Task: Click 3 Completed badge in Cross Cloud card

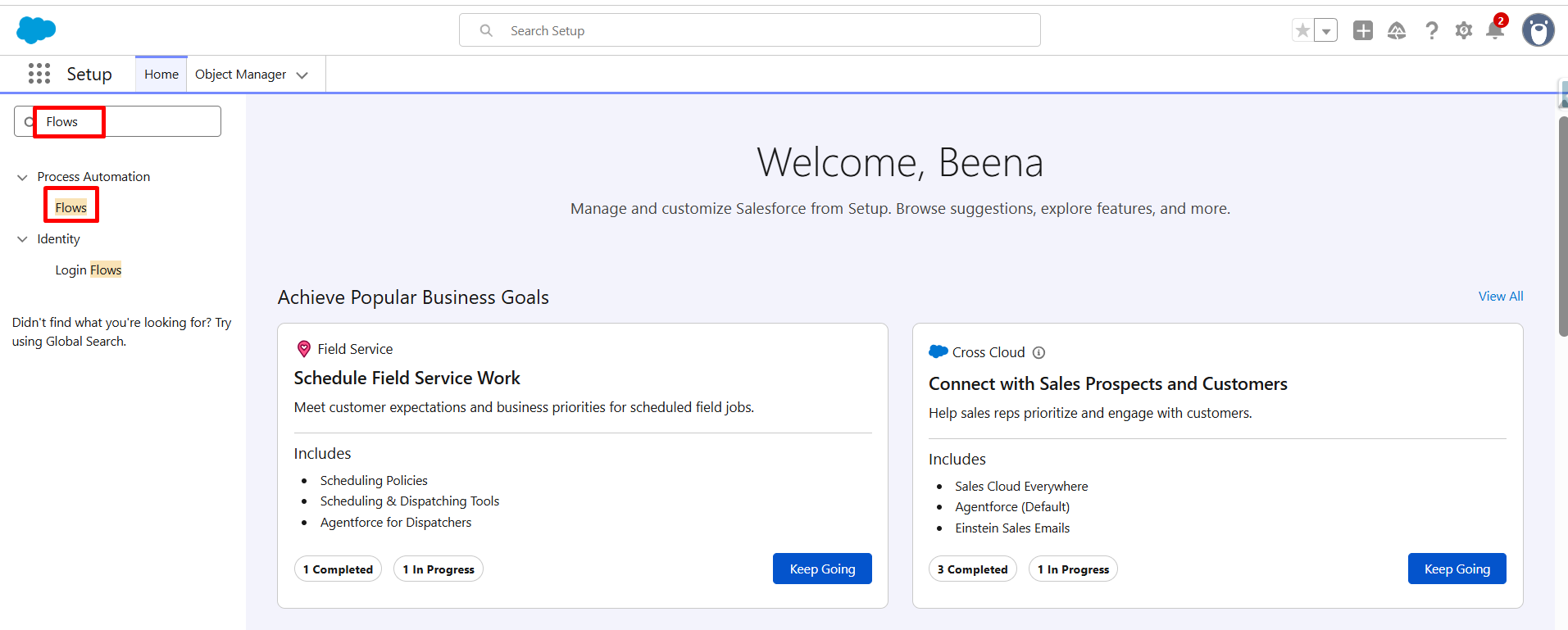Action: (973, 569)
